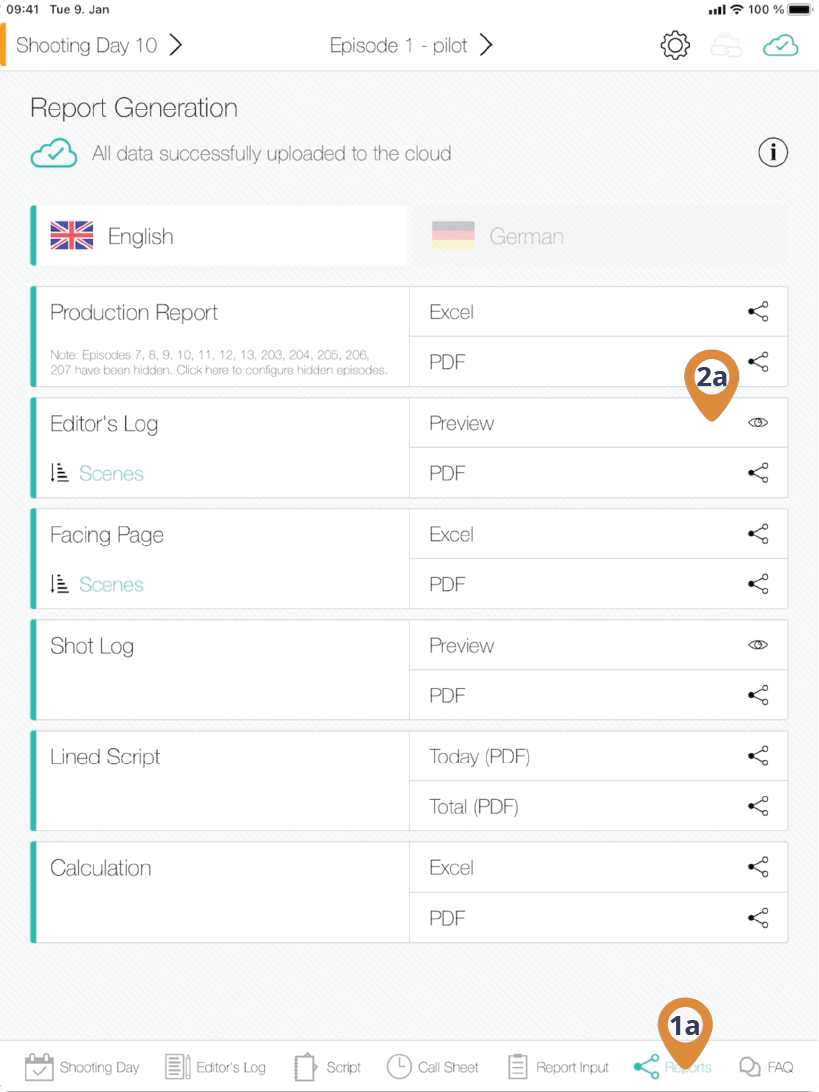Viewport: 819px width, 1092px height.
Task: Expand the Episode 1 - pilot selector
Action: click(x=411, y=45)
